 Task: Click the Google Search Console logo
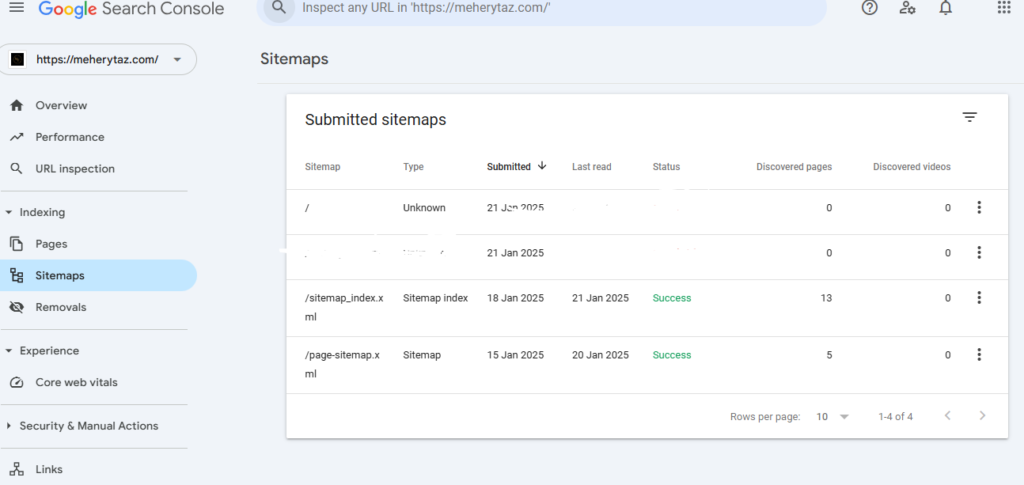point(131,8)
